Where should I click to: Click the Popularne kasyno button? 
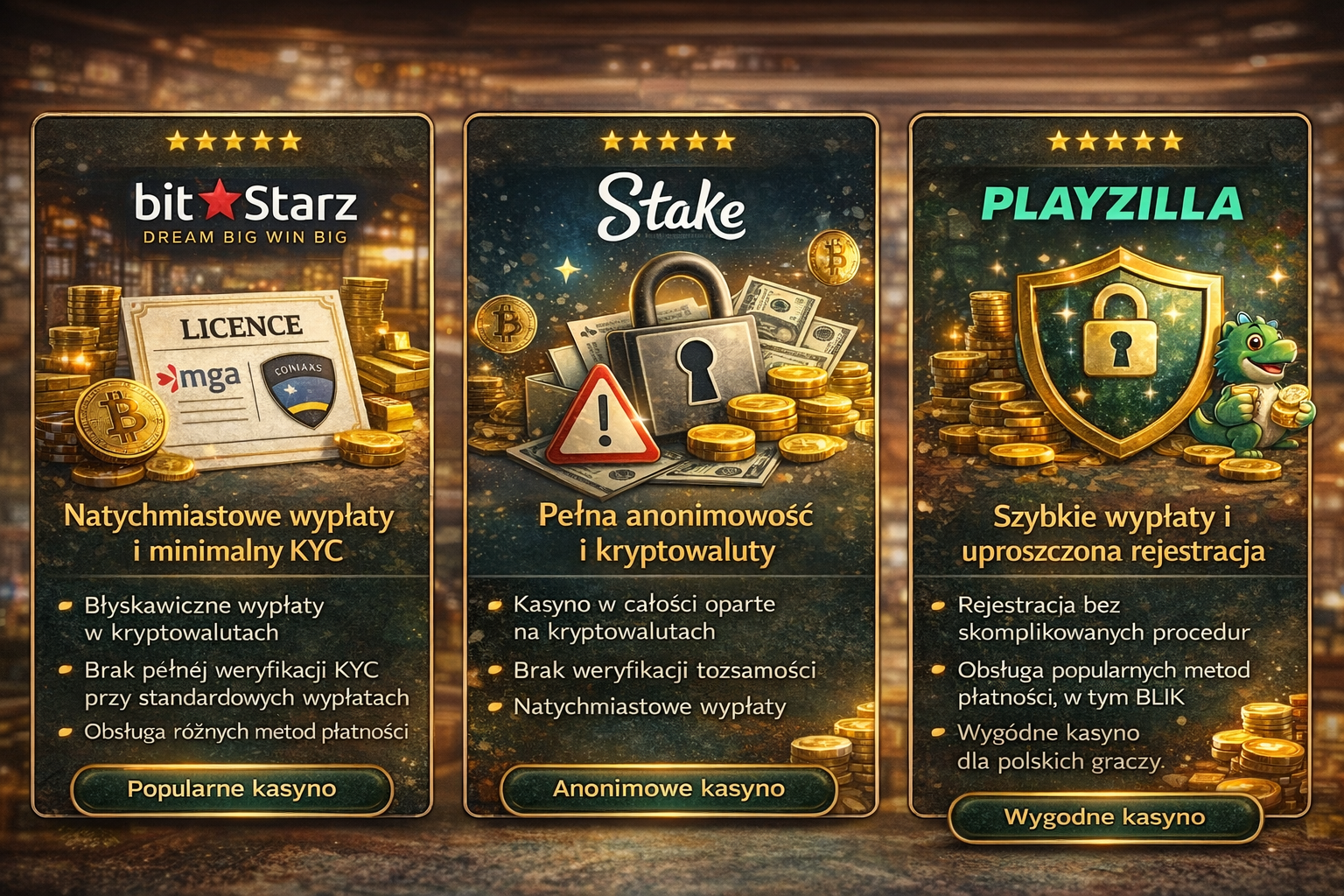coord(232,789)
